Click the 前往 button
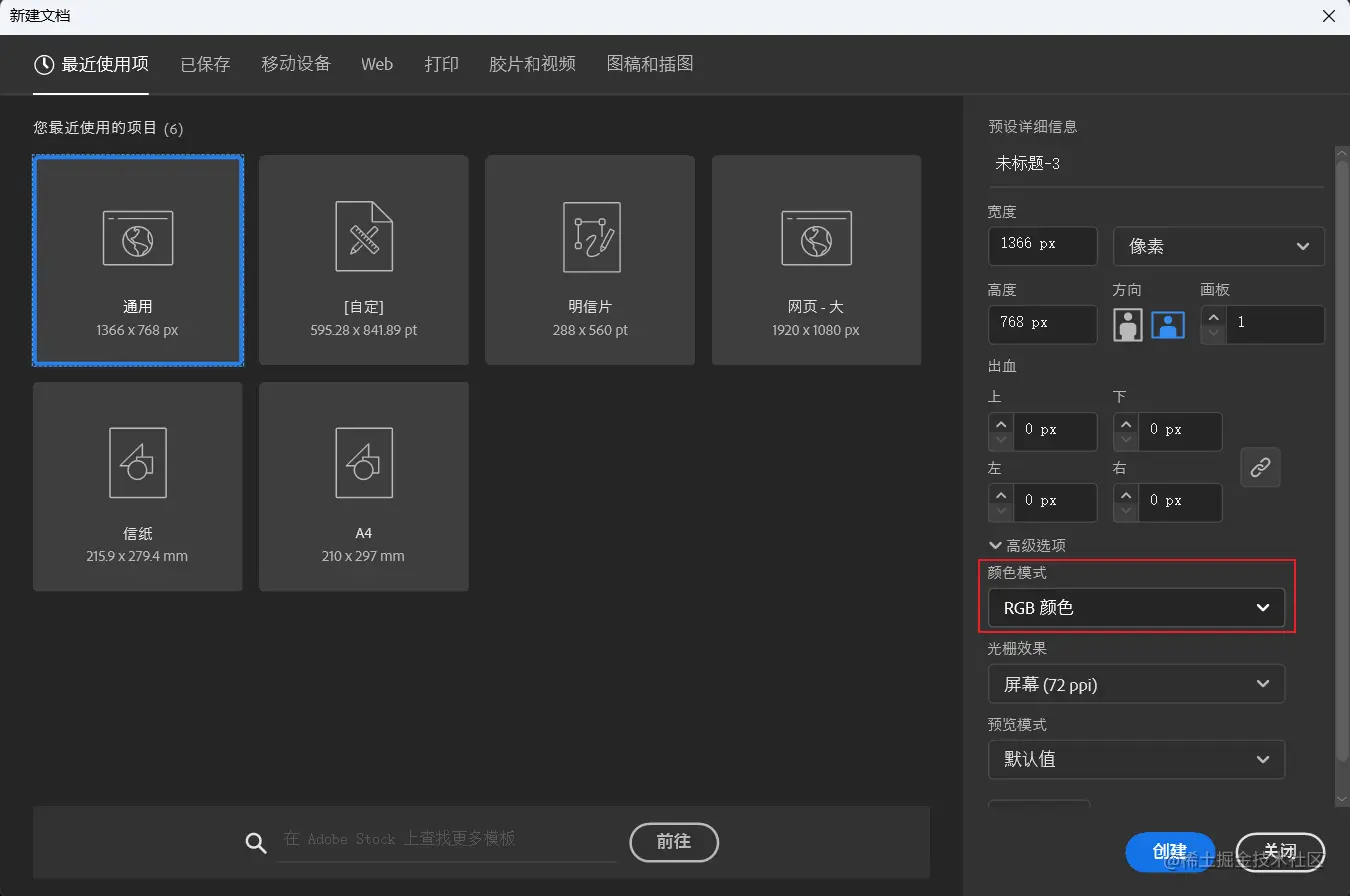Screen dimensions: 1350x896 673,842
